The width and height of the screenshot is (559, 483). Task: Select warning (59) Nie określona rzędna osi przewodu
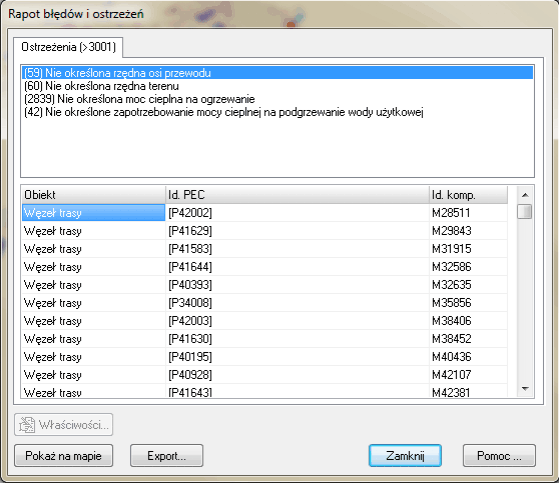tap(277, 73)
